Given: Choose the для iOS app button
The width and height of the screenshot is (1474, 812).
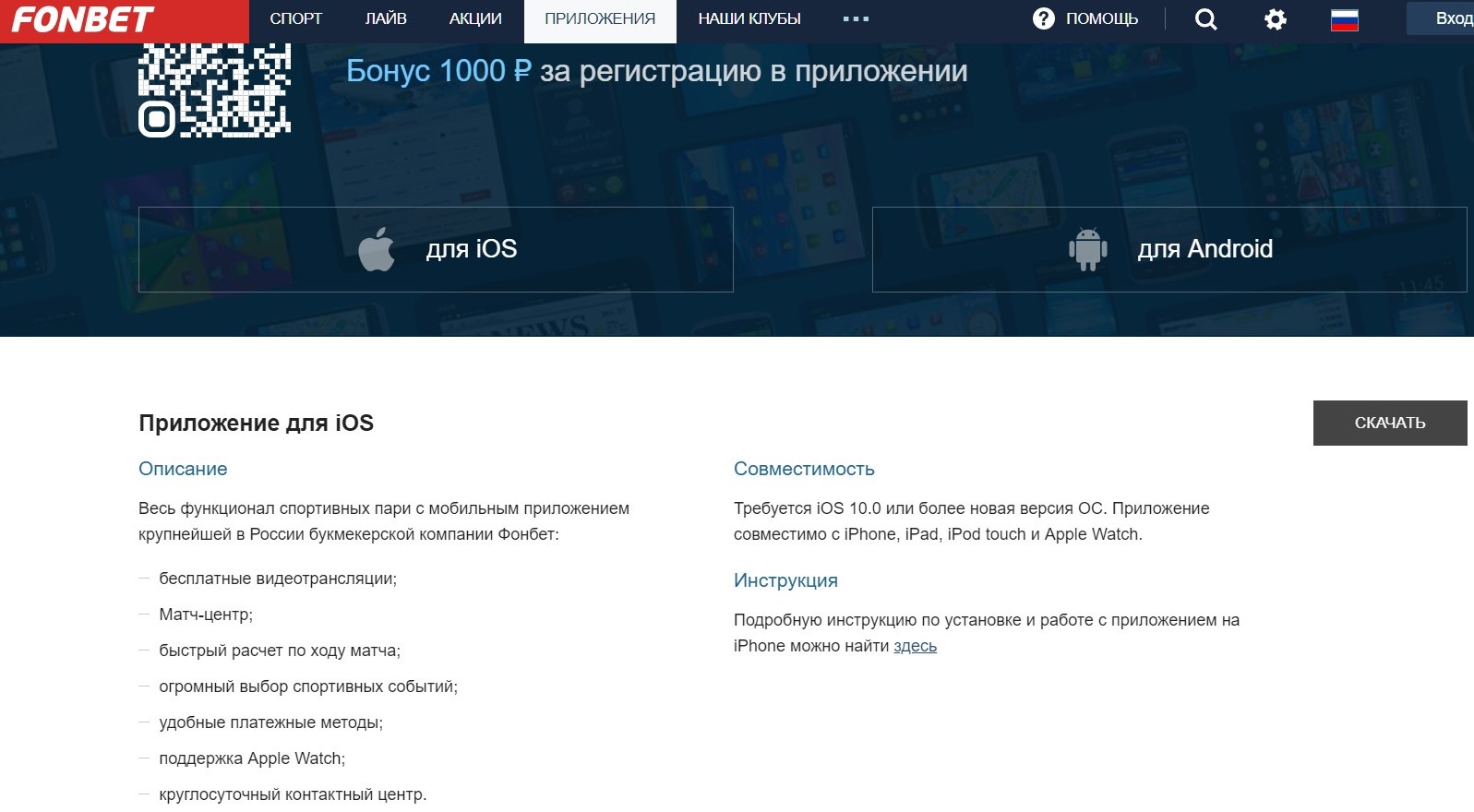Looking at the screenshot, I should tap(436, 249).
